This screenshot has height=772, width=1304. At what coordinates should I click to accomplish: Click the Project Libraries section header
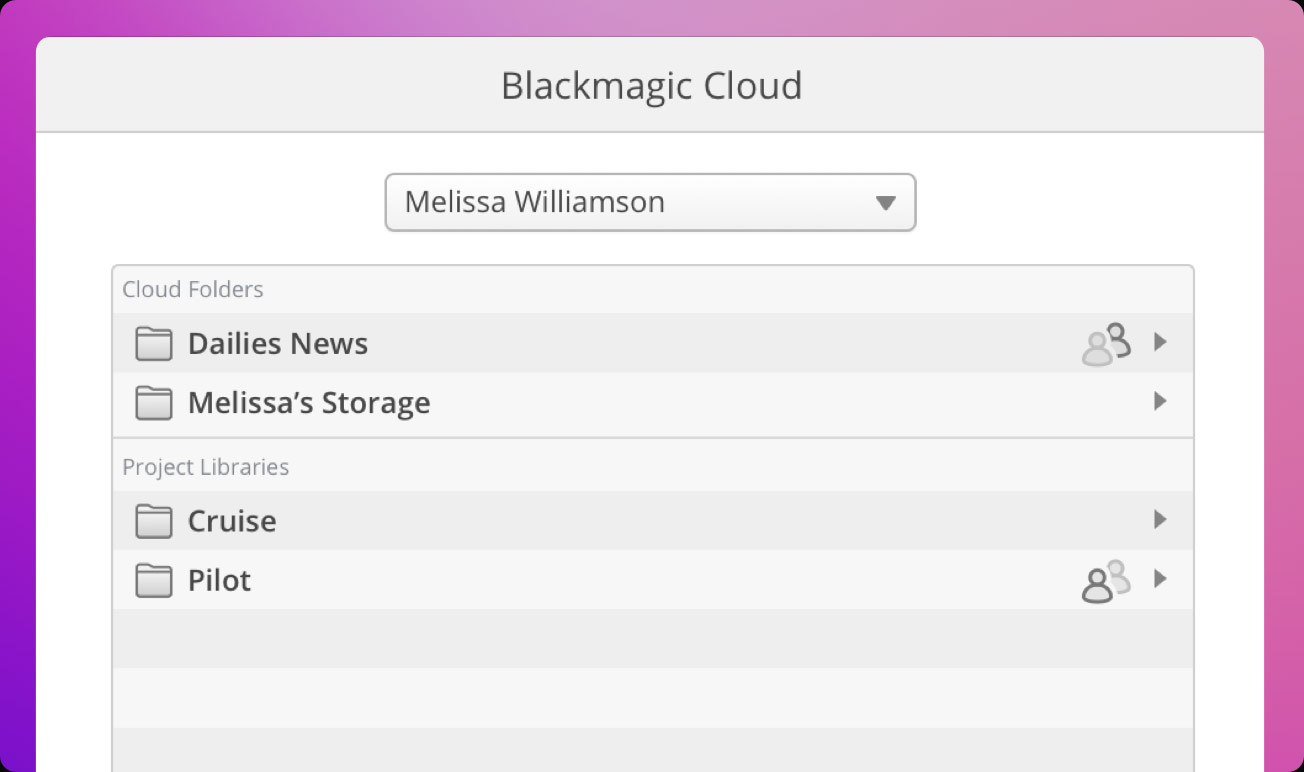[205, 466]
